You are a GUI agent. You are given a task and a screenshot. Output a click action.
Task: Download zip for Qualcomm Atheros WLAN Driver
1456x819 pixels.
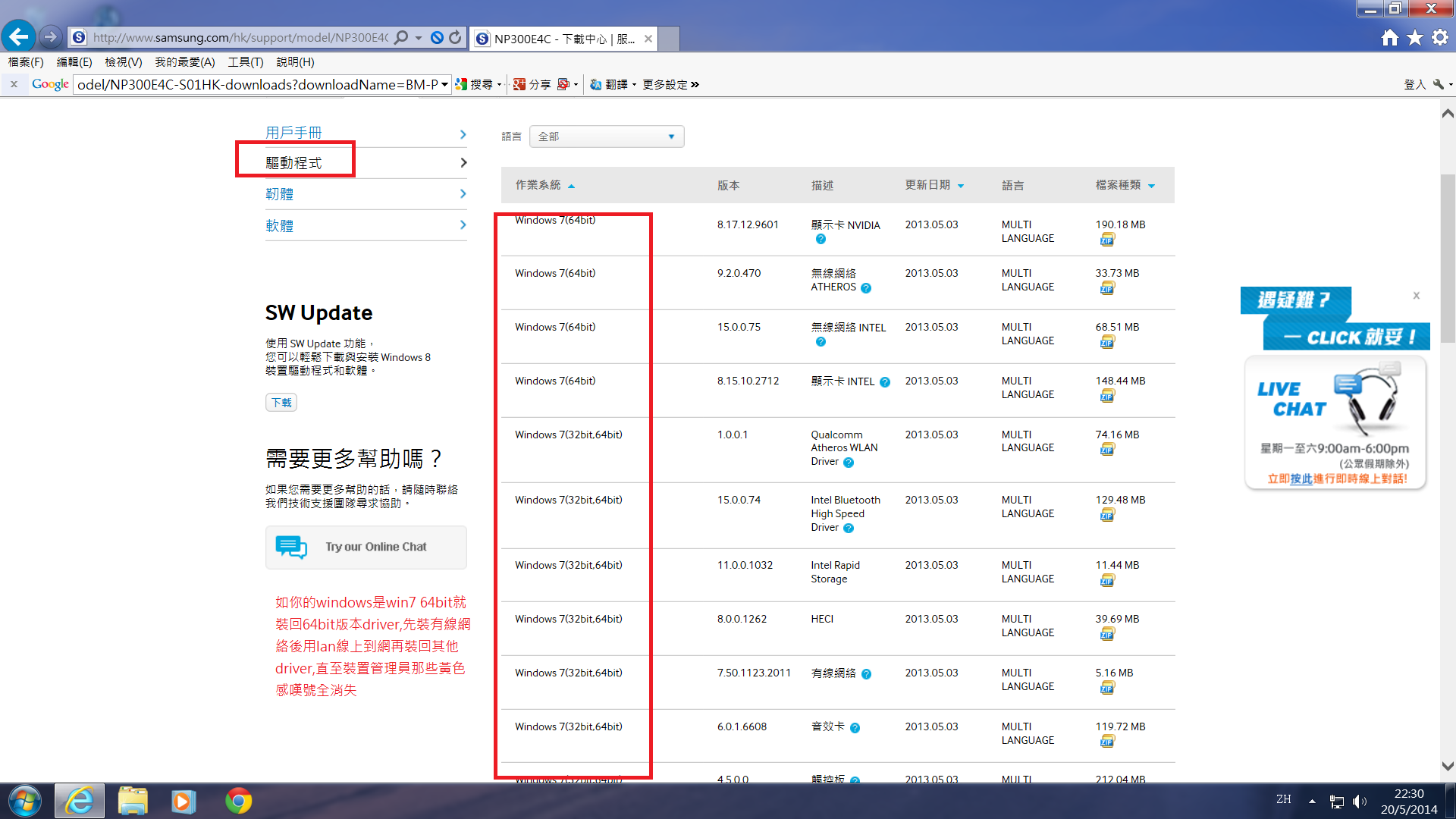point(1107,450)
